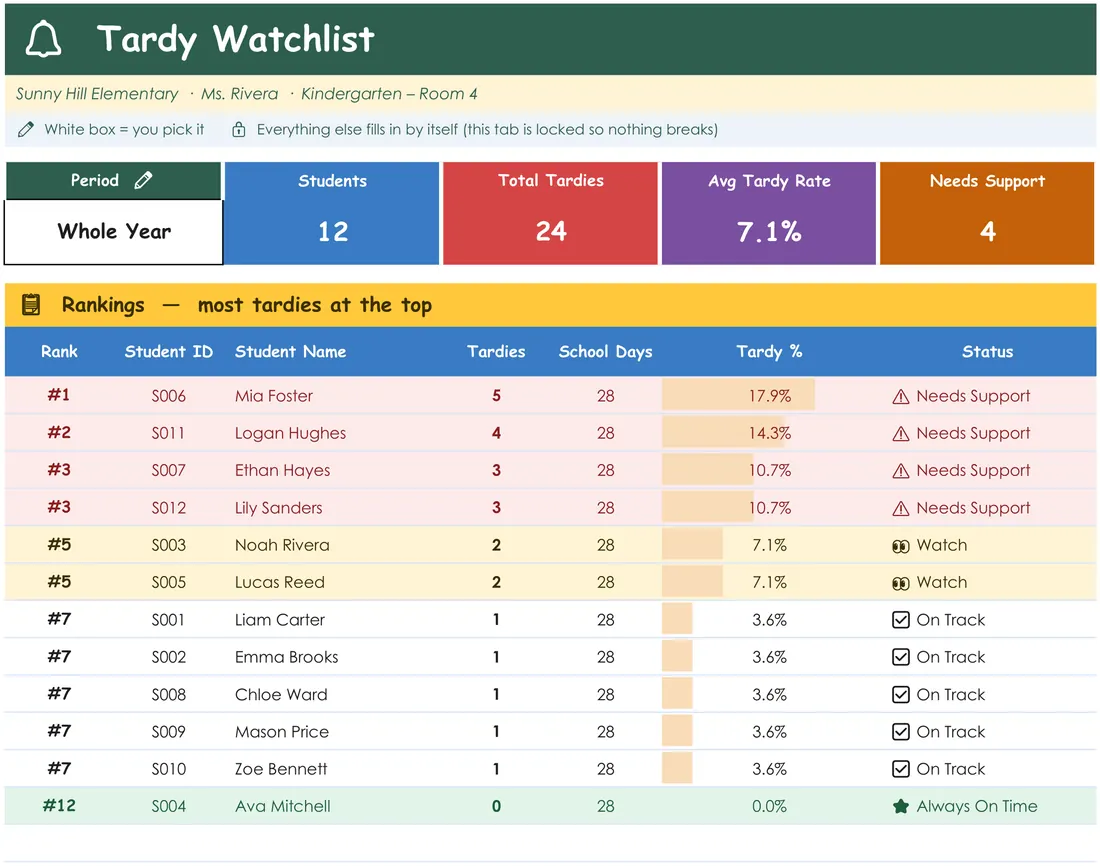Screen dimensions: 1100x866
Task: Click the name Lily Sanders
Action: tap(279, 508)
